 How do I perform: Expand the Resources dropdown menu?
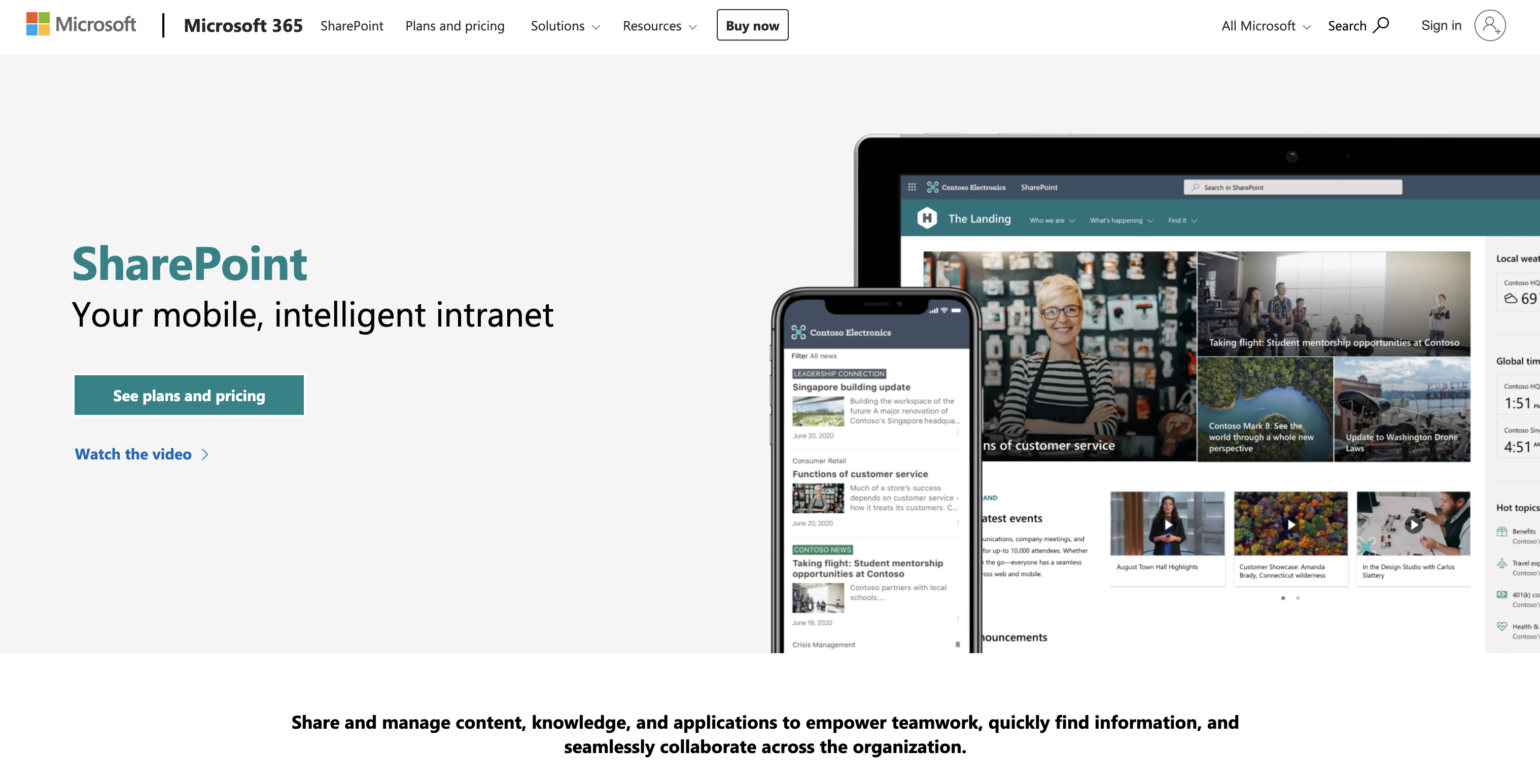coord(659,25)
